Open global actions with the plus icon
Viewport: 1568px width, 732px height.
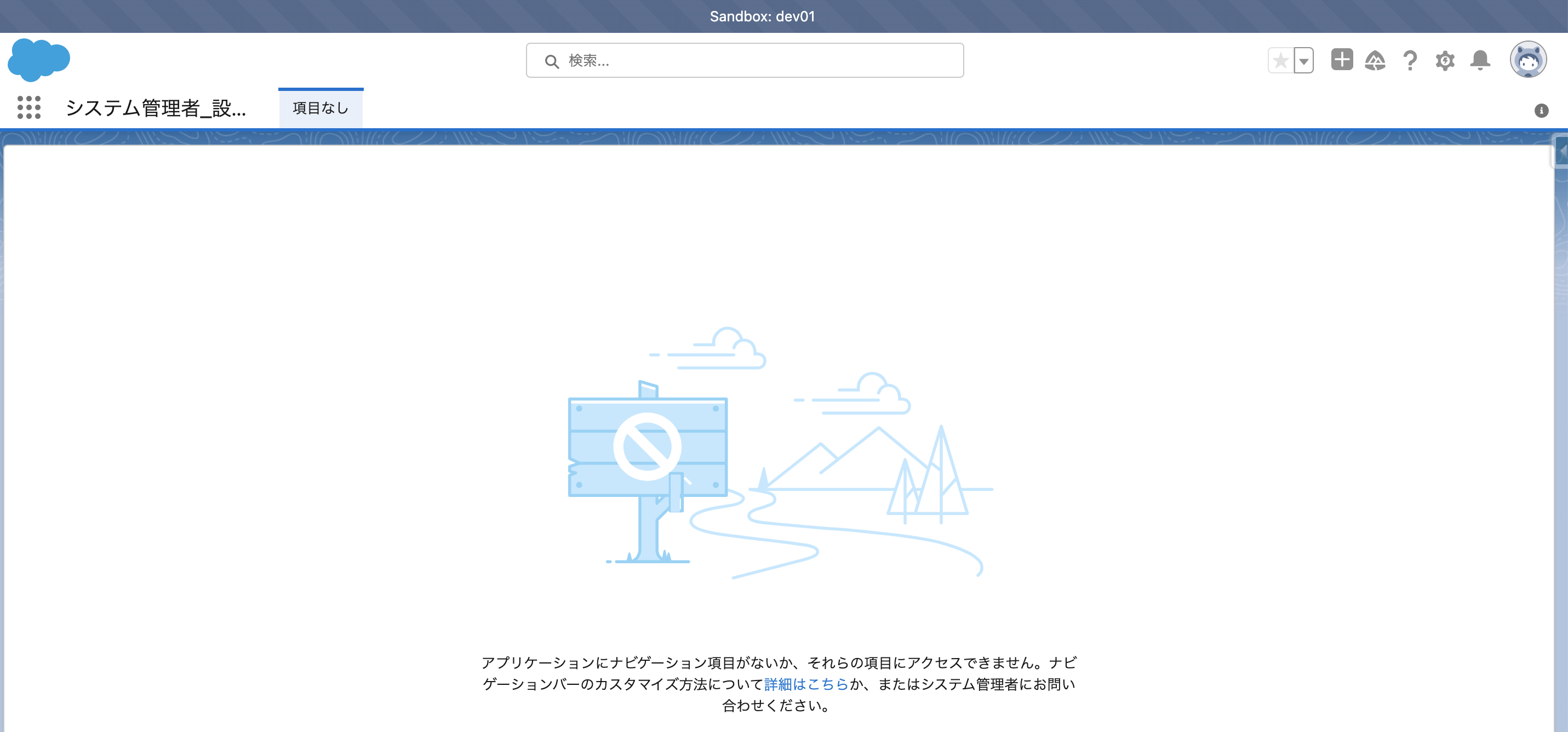coord(1342,60)
